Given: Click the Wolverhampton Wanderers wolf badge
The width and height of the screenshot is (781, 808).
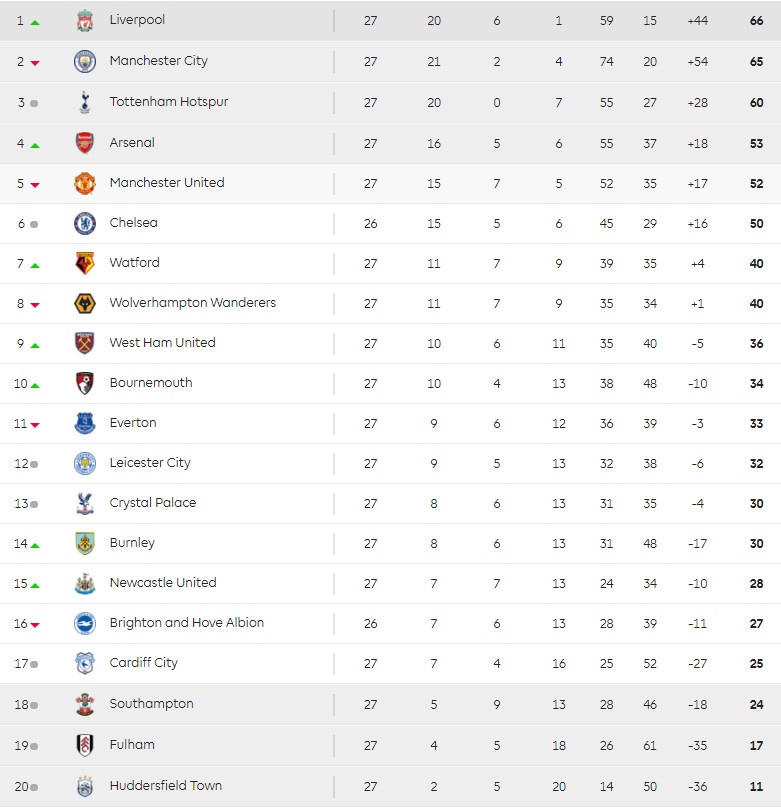Looking at the screenshot, I should point(85,303).
